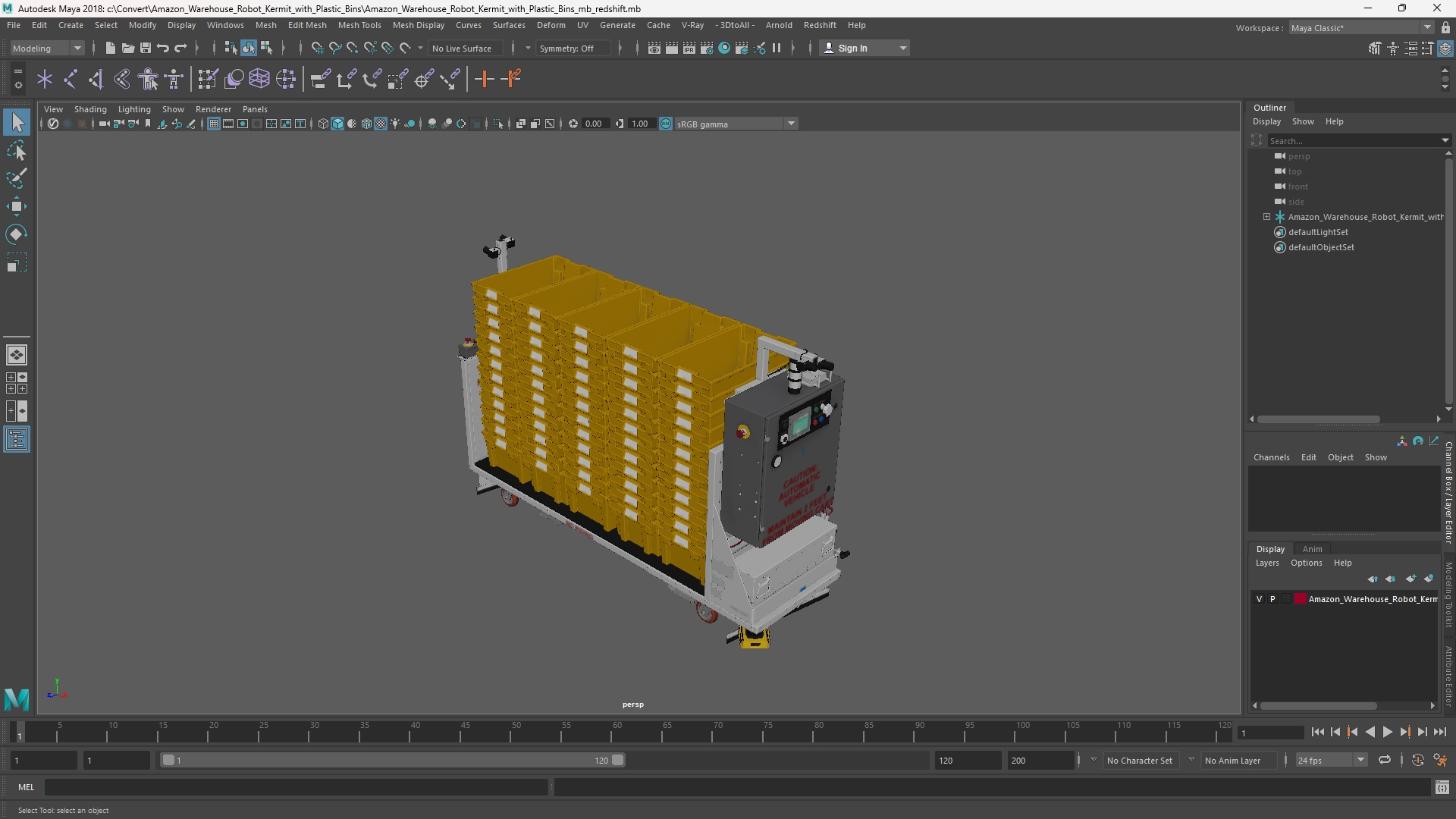Open the Outliner layout button in left panel
The height and width of the screenshot is (819, 1456).
(x=17, y=440)
